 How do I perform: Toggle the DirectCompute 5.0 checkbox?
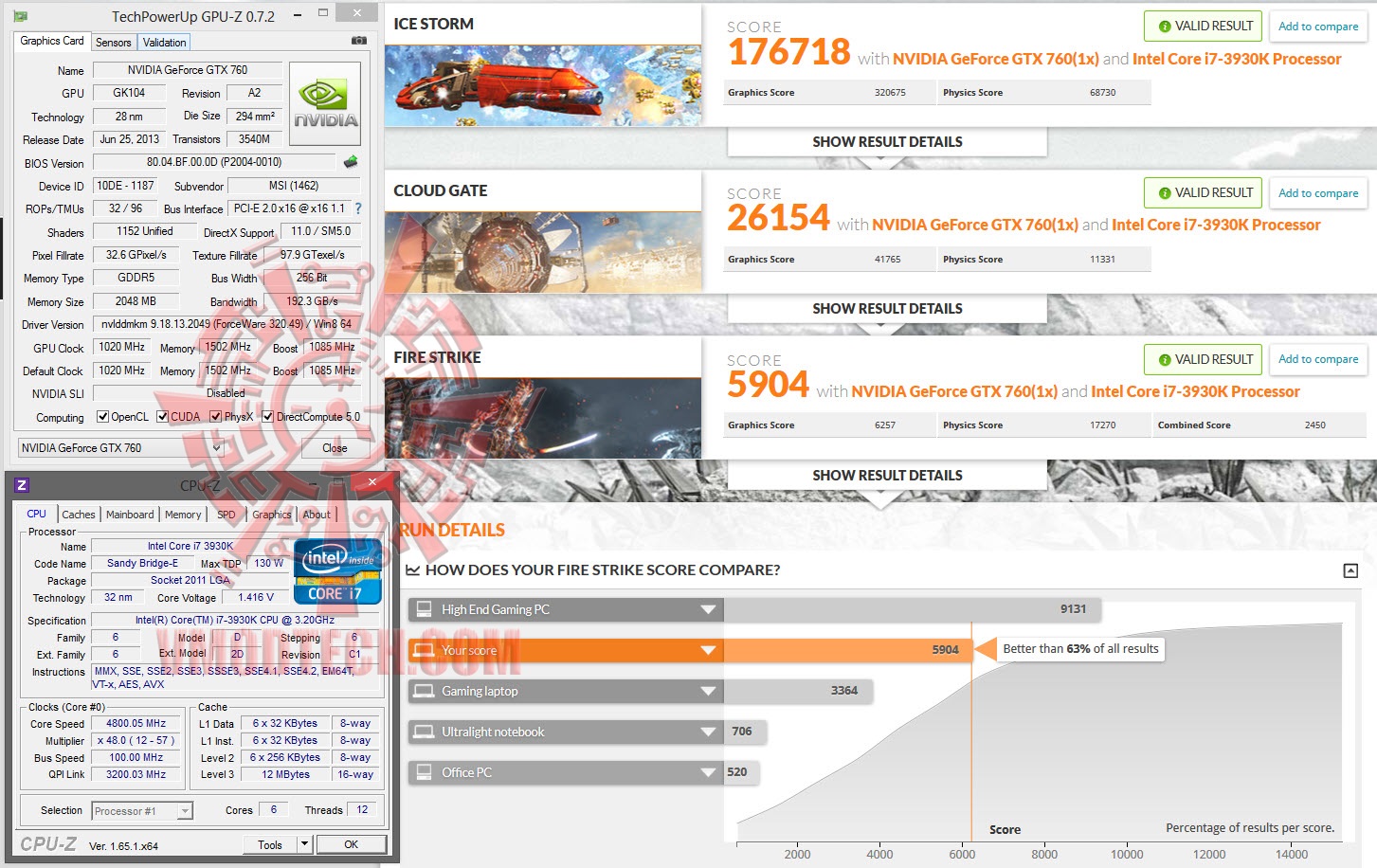tap(268, 416)
